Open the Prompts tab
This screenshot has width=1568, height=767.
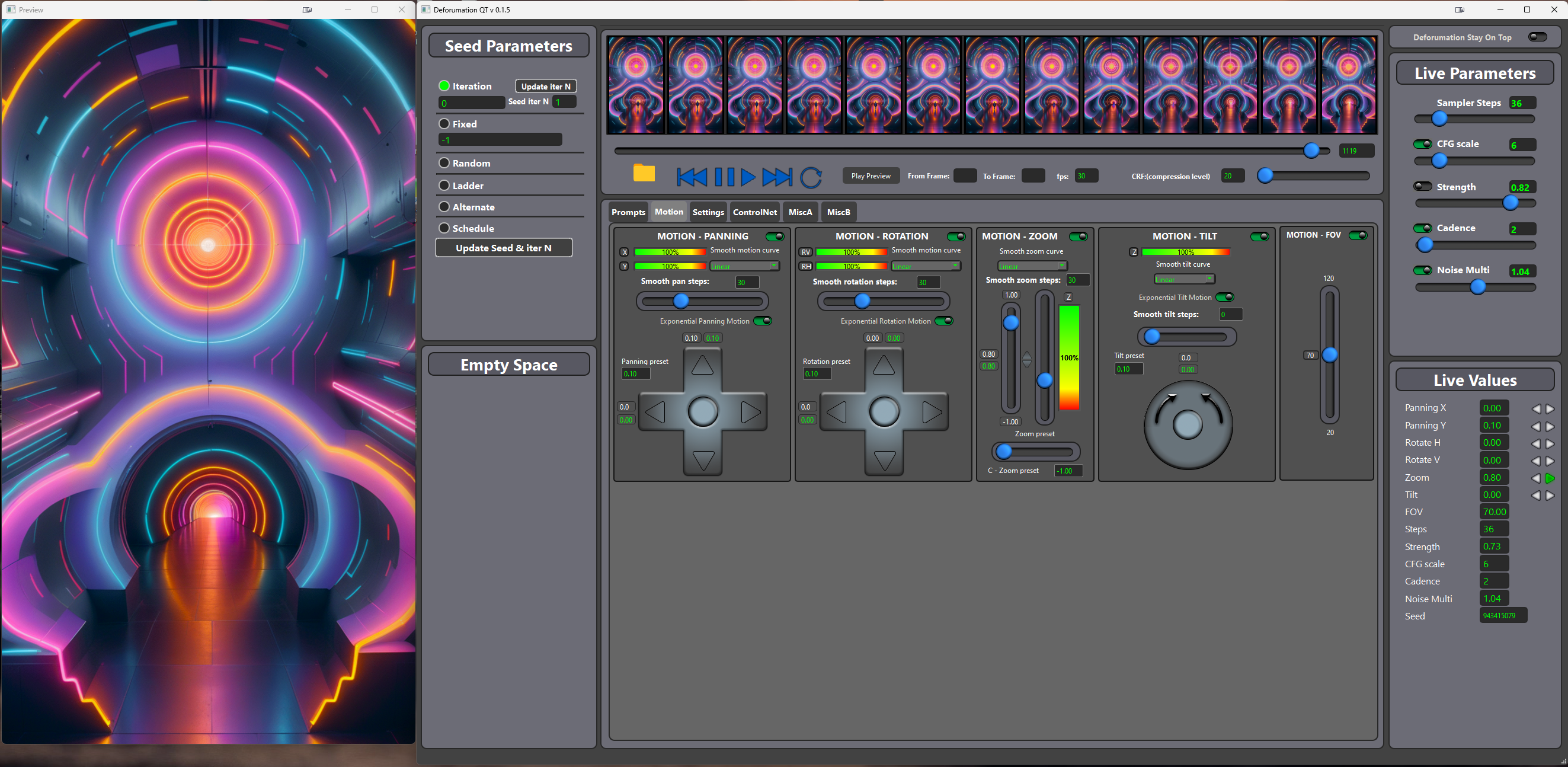[628, 212]
